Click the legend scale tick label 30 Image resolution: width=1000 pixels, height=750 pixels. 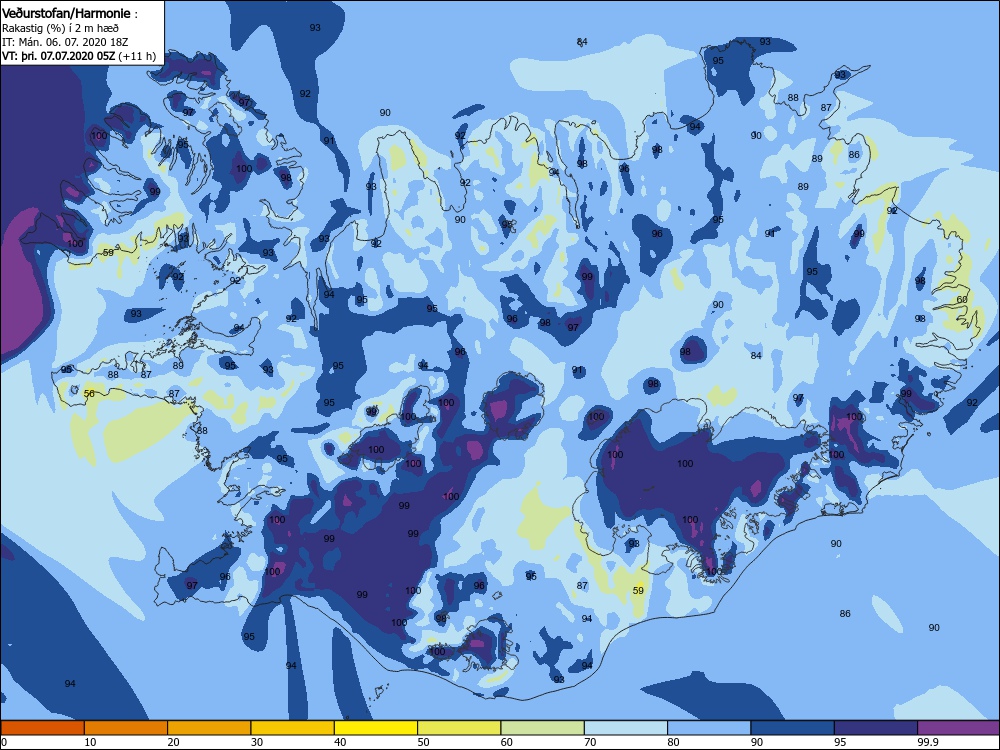pos(257,742)
